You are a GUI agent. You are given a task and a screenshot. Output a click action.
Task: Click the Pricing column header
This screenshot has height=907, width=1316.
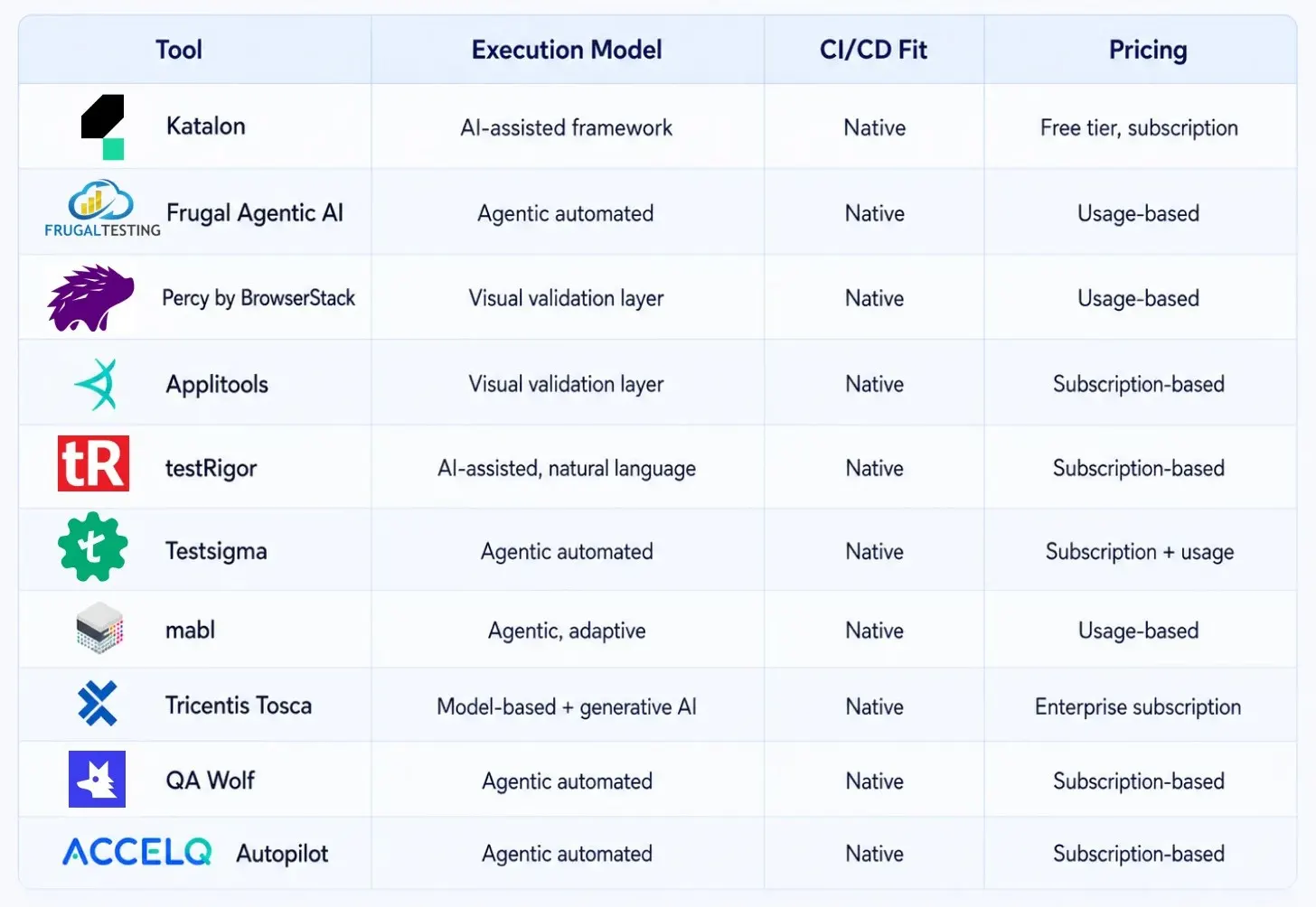tap(1148, 50)
